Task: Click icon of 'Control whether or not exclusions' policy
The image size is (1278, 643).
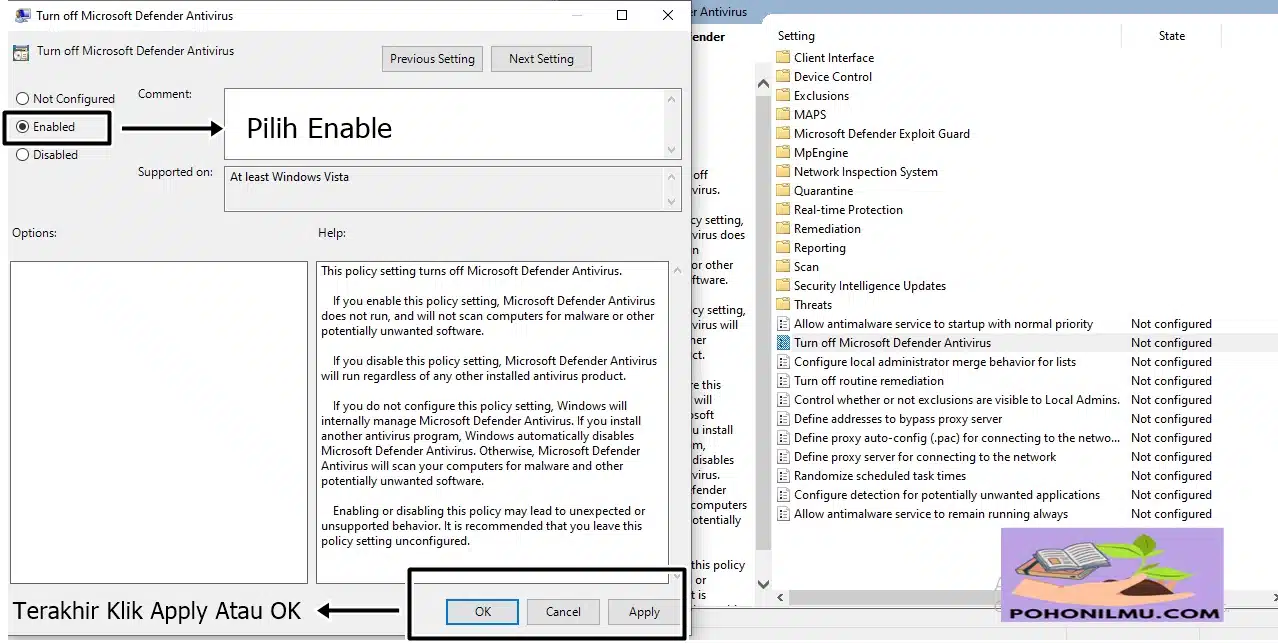Action: pos(784,399)
